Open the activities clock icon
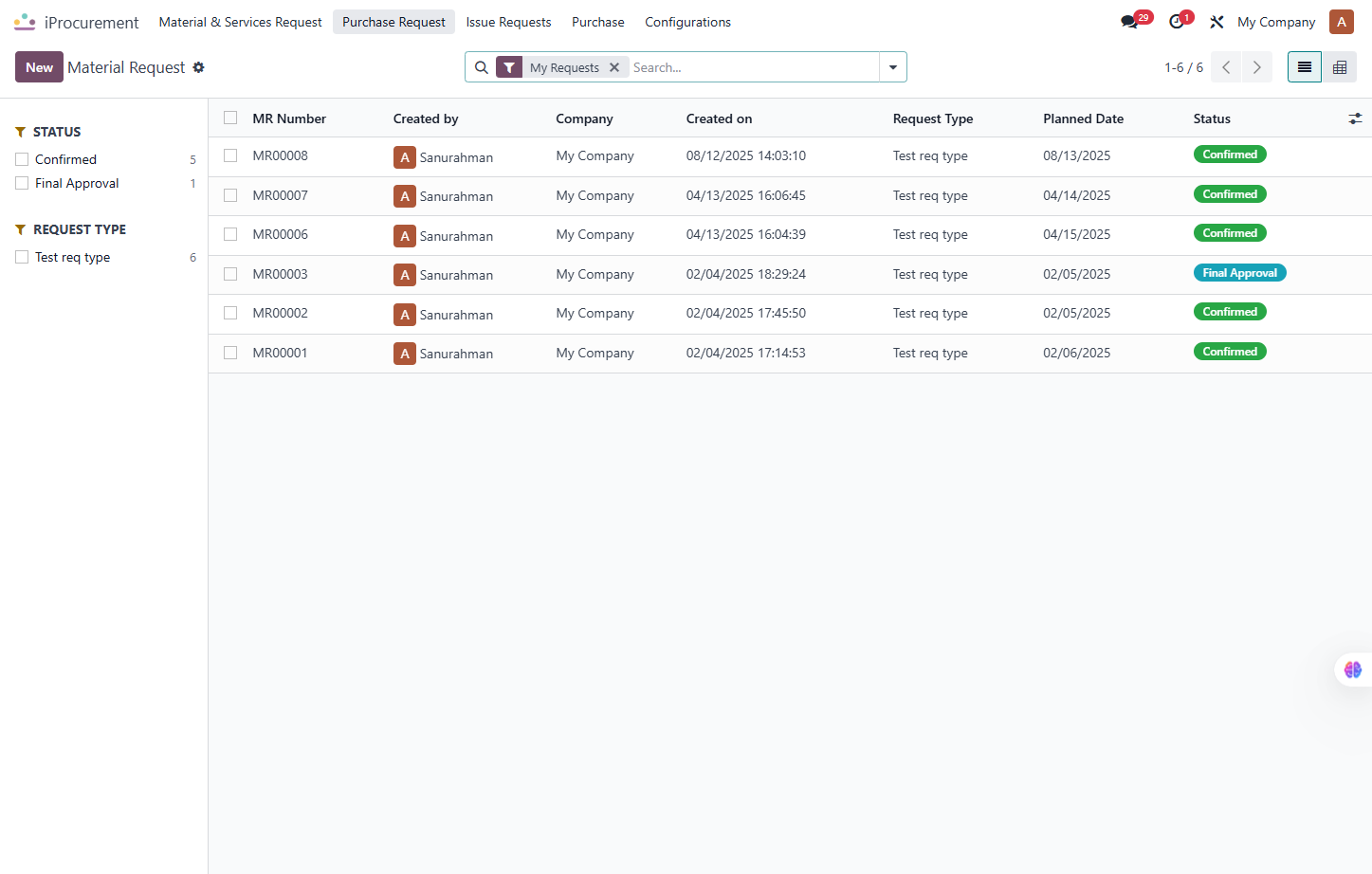The image size is (1372, 874). 1177,22
